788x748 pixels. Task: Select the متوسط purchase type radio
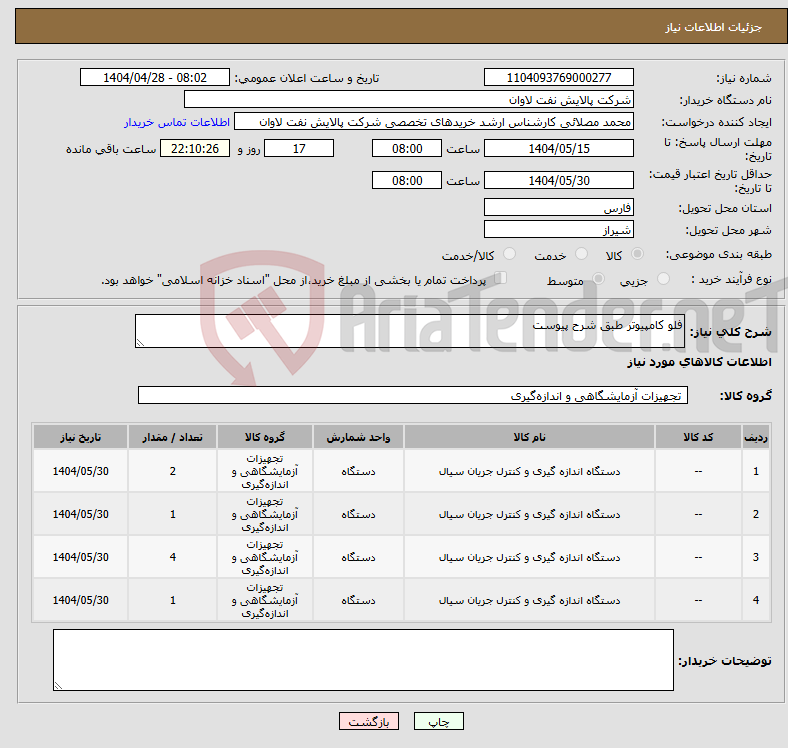click(598, 278)
